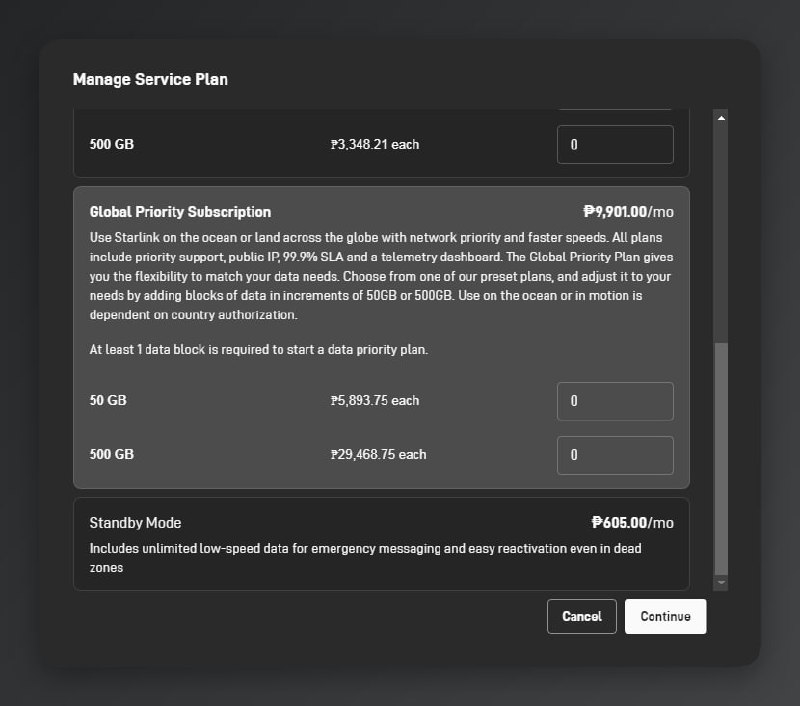Select the Global Priority Subscription card
This screenshot has height=706, width=800.
(382, 337)
